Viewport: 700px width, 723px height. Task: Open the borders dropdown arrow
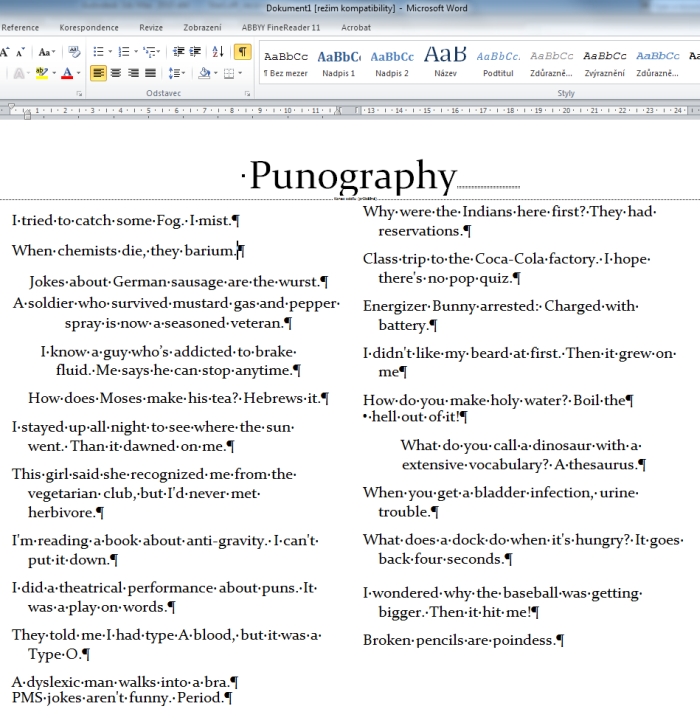(x=240, y=73)
